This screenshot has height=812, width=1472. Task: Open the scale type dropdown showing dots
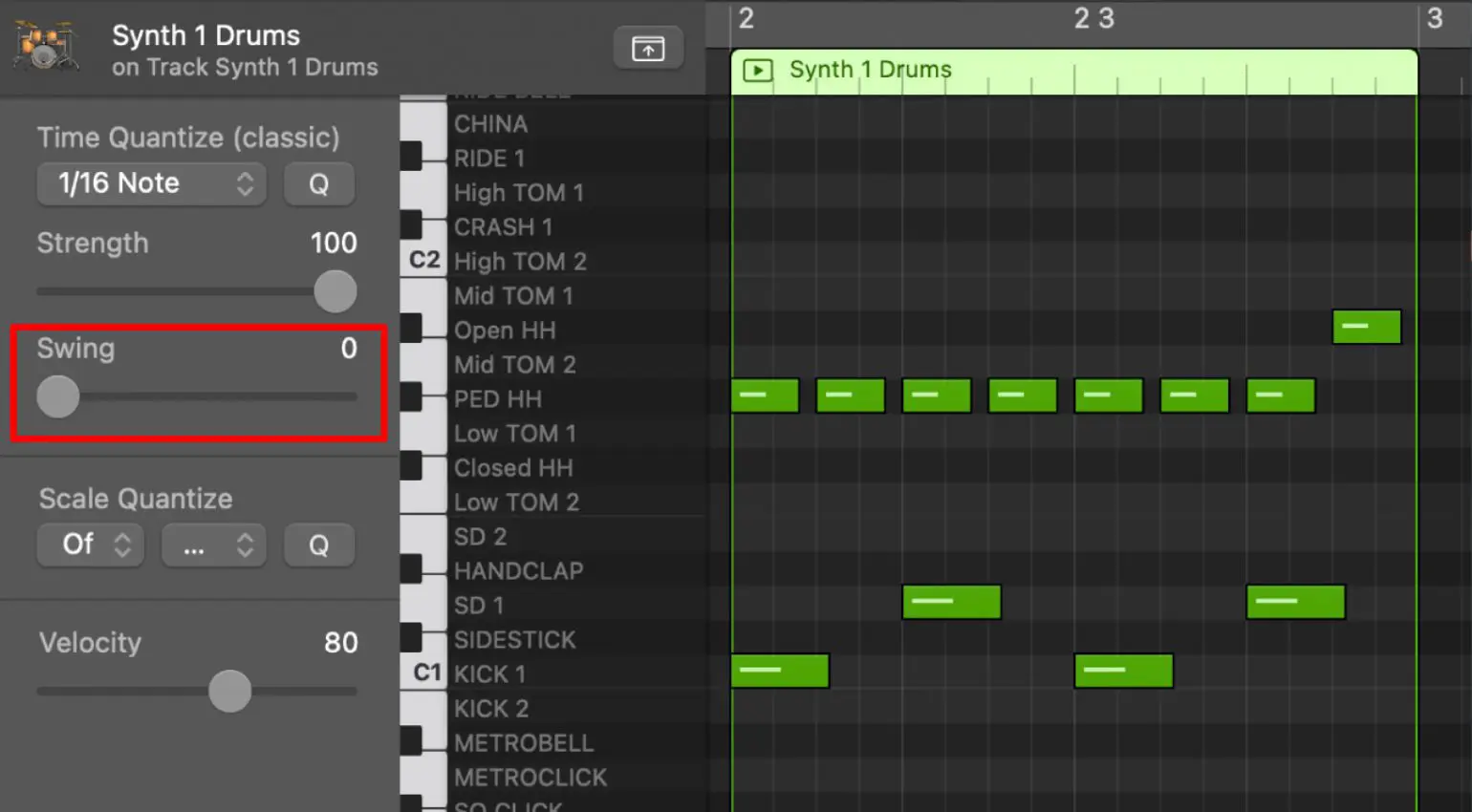213,545
